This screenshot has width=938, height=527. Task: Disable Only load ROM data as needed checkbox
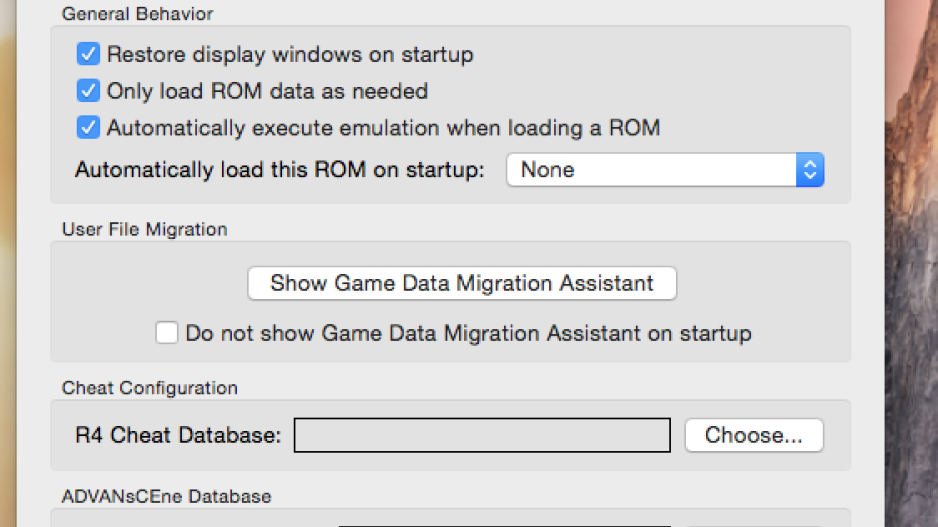(88, 91)
